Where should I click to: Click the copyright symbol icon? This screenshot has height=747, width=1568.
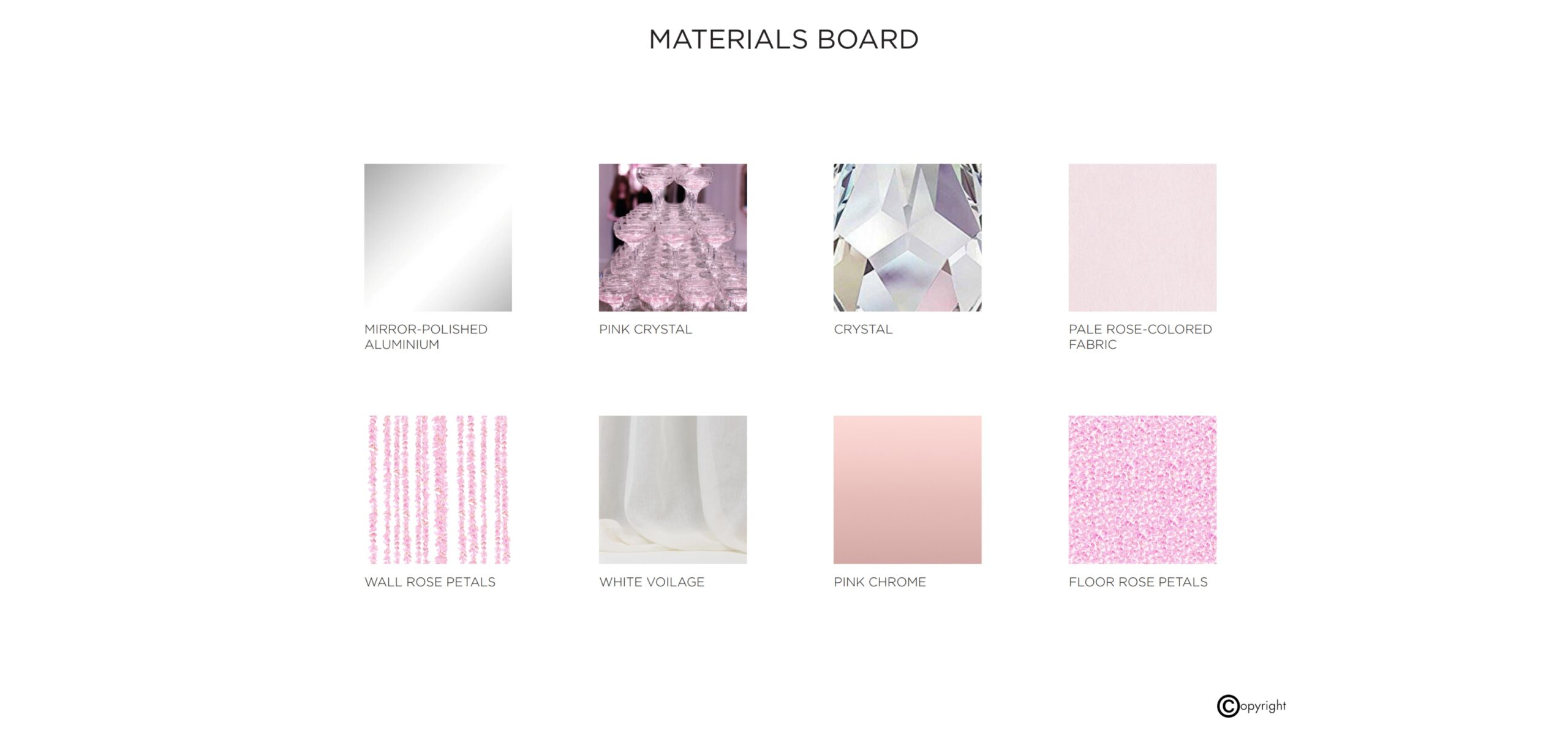(x=1228, y=706)
